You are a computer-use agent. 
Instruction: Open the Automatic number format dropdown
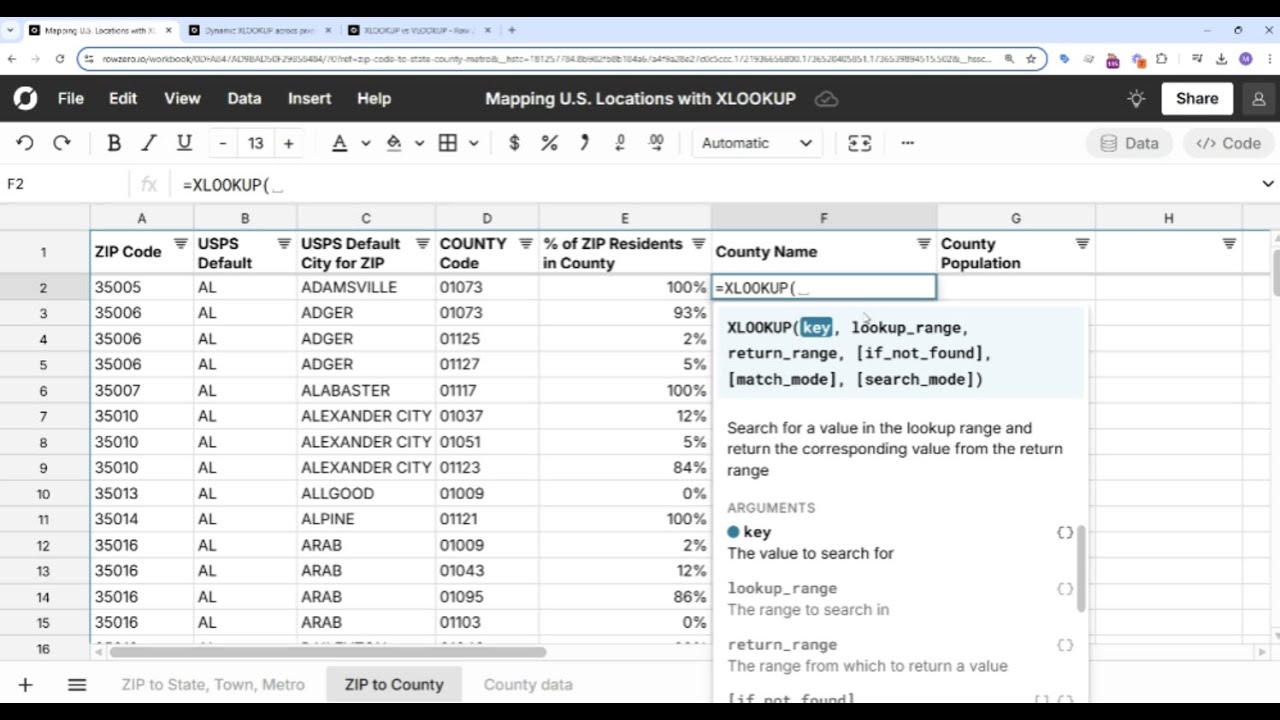(x=756, y=143)
